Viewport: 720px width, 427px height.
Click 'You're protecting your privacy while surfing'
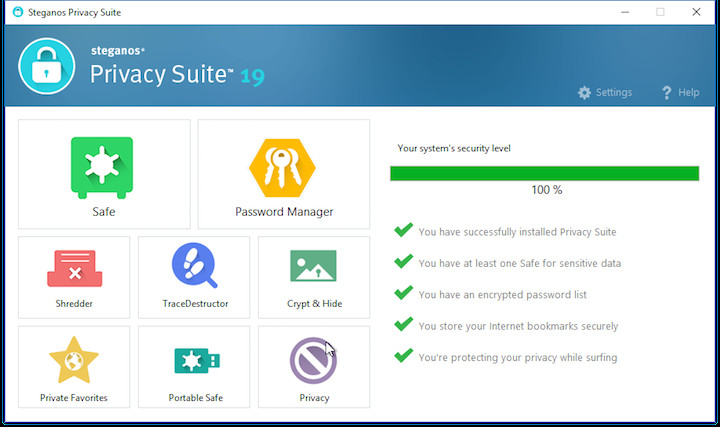point(518,358)
